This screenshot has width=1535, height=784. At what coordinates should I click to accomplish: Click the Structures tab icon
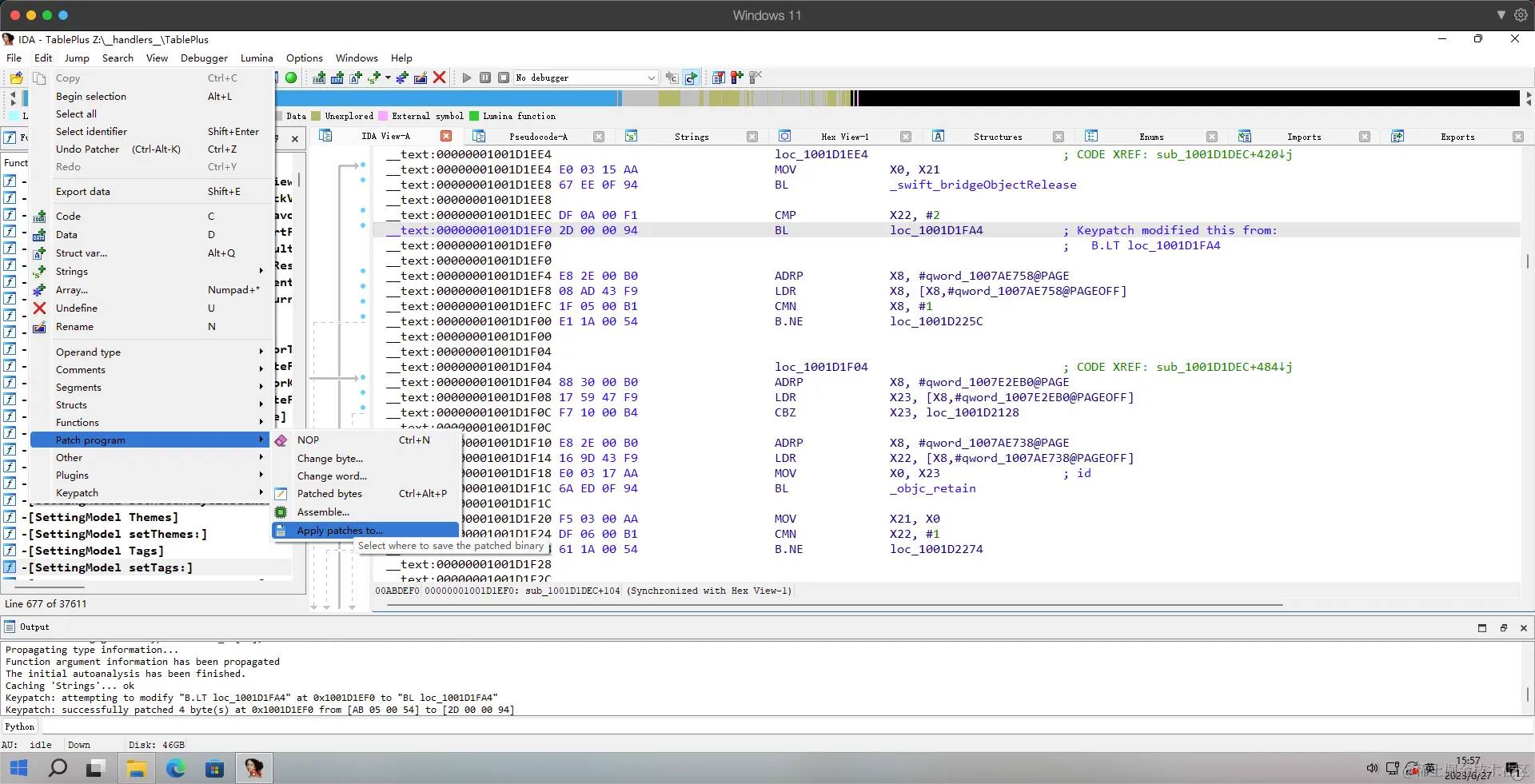tap(938, 136)
